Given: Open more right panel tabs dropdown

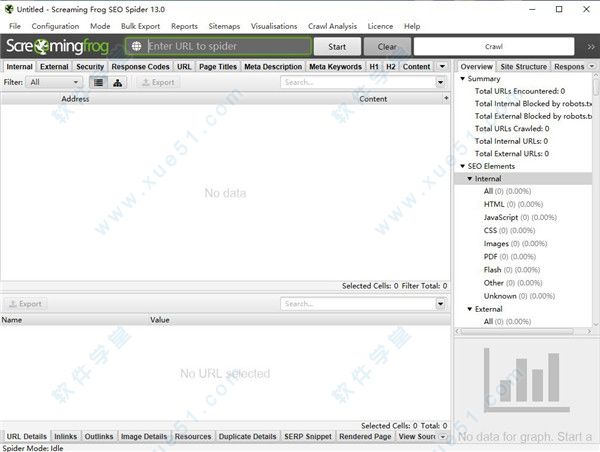Looking at the screenshot, I should [592, 66].
